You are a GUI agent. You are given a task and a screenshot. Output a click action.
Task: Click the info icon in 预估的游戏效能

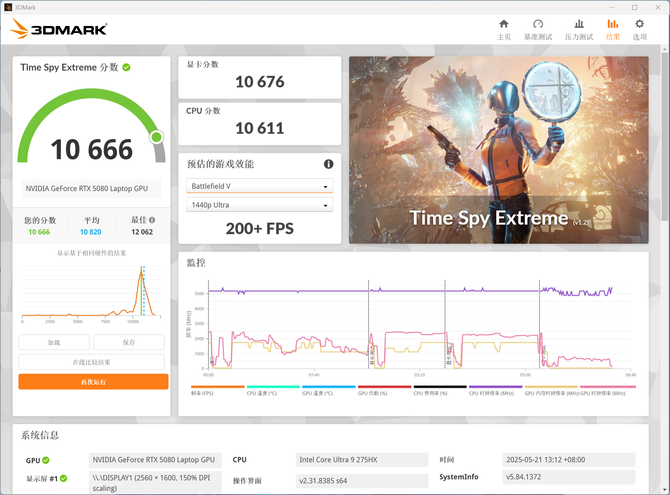(328, 164)
